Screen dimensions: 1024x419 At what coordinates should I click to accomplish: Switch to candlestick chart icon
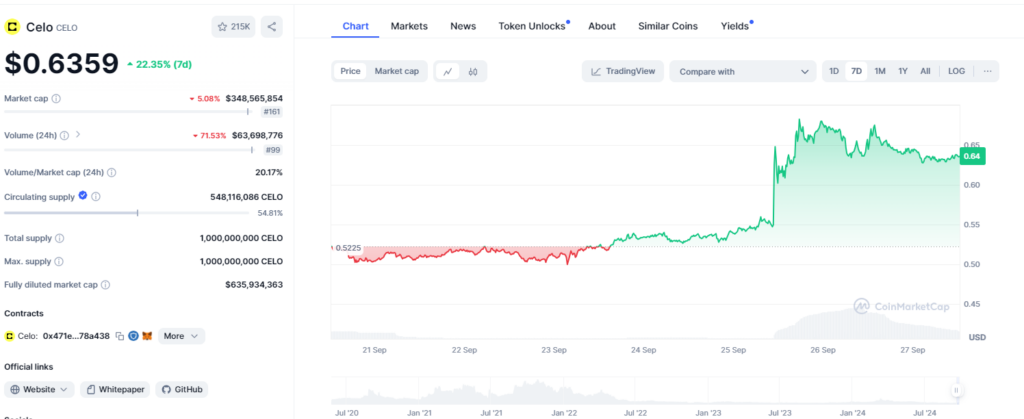pyautogui.click(x=473, y=72)
